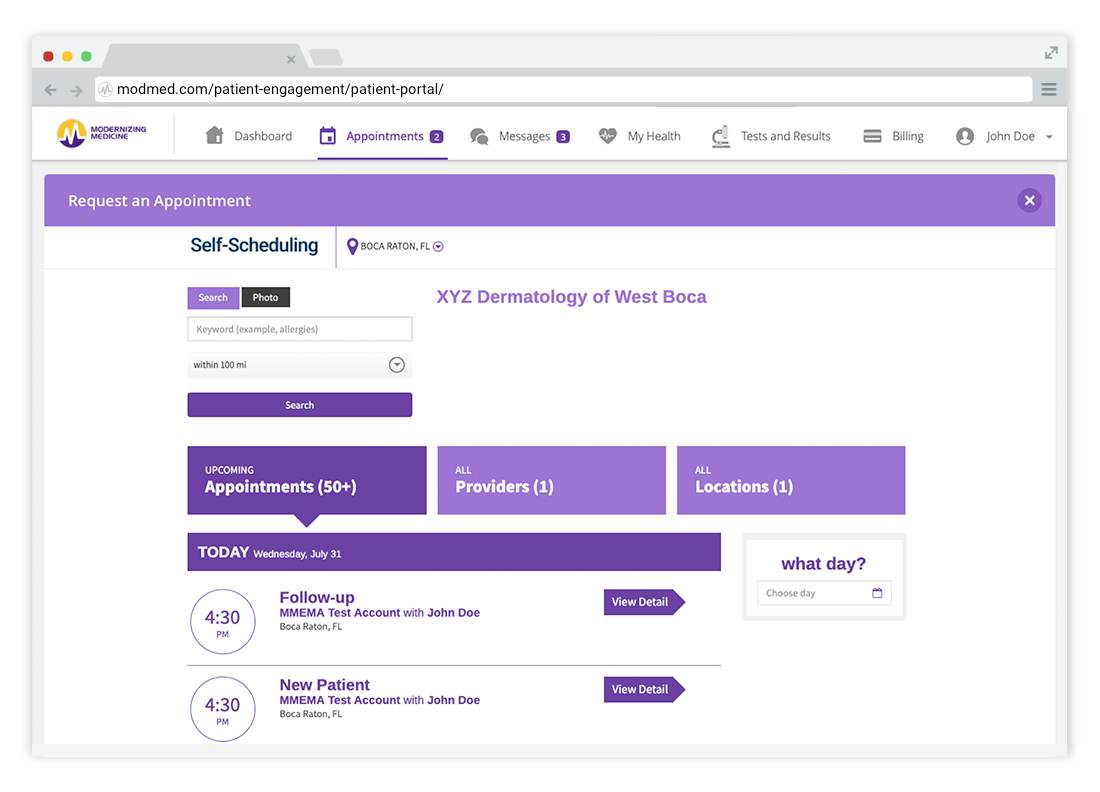The height and width of the screenshot is (792, 1100).
Task: Click the Dashboard house icon
Action: [x=214, y=136]
